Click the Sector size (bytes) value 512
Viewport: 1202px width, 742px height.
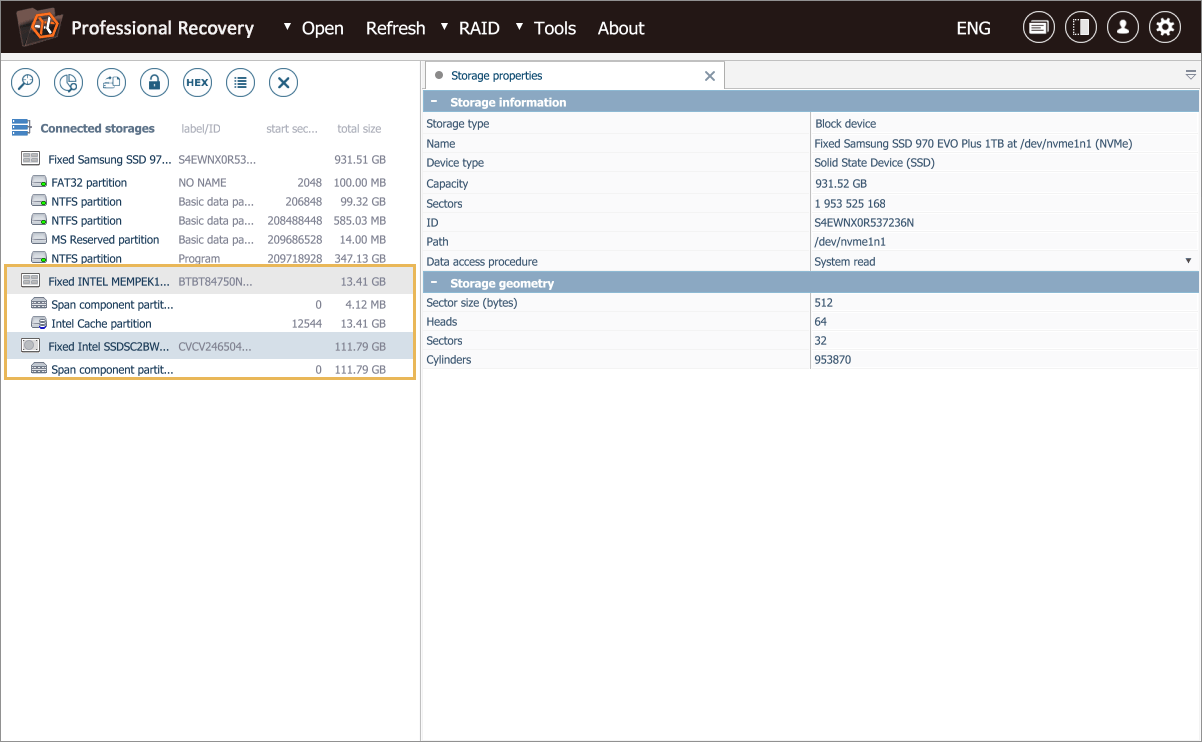824,302
